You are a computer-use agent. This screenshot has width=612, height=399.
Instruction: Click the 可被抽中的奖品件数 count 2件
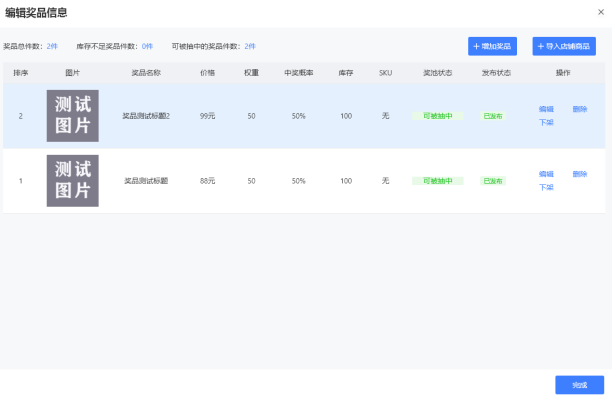pyautogui.click(x=250, y=46)
